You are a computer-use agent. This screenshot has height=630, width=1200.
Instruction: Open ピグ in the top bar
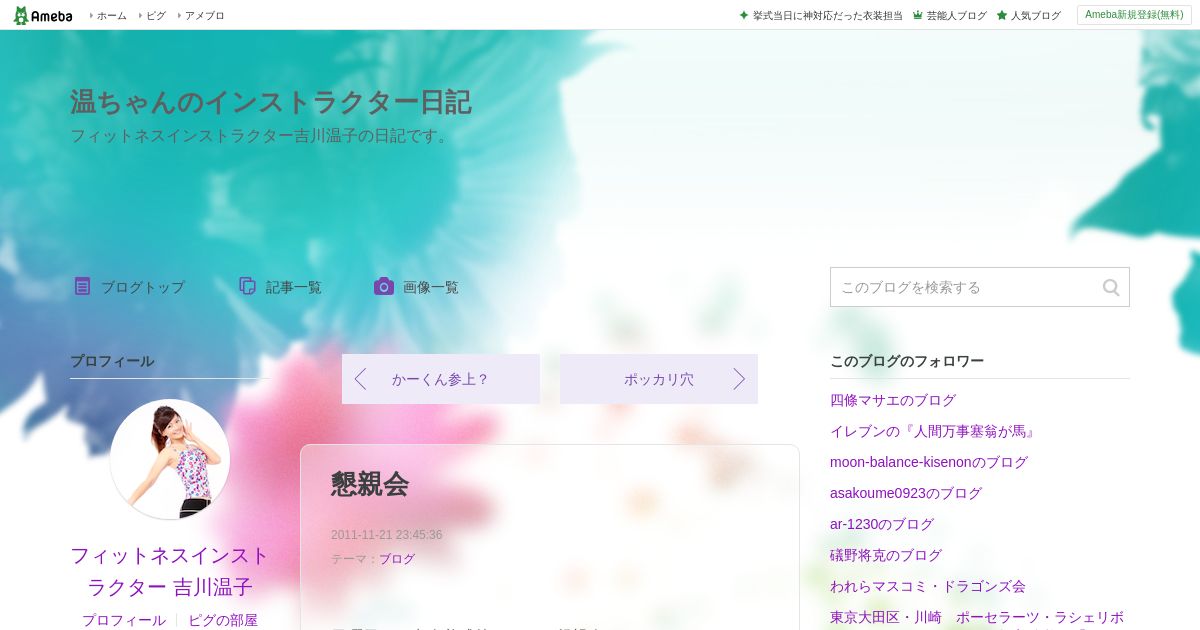(x=156, y=15)
